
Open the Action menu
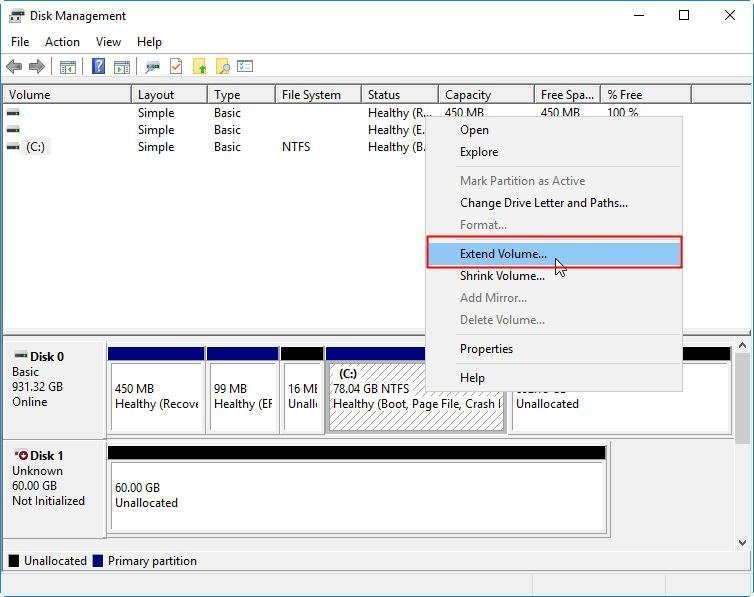coord(62,42)
